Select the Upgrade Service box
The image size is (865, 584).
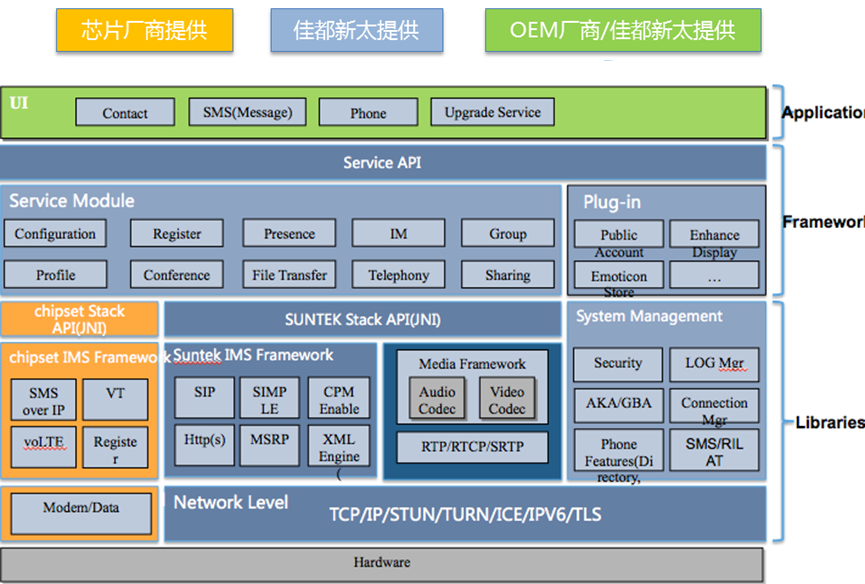[492, 112]
